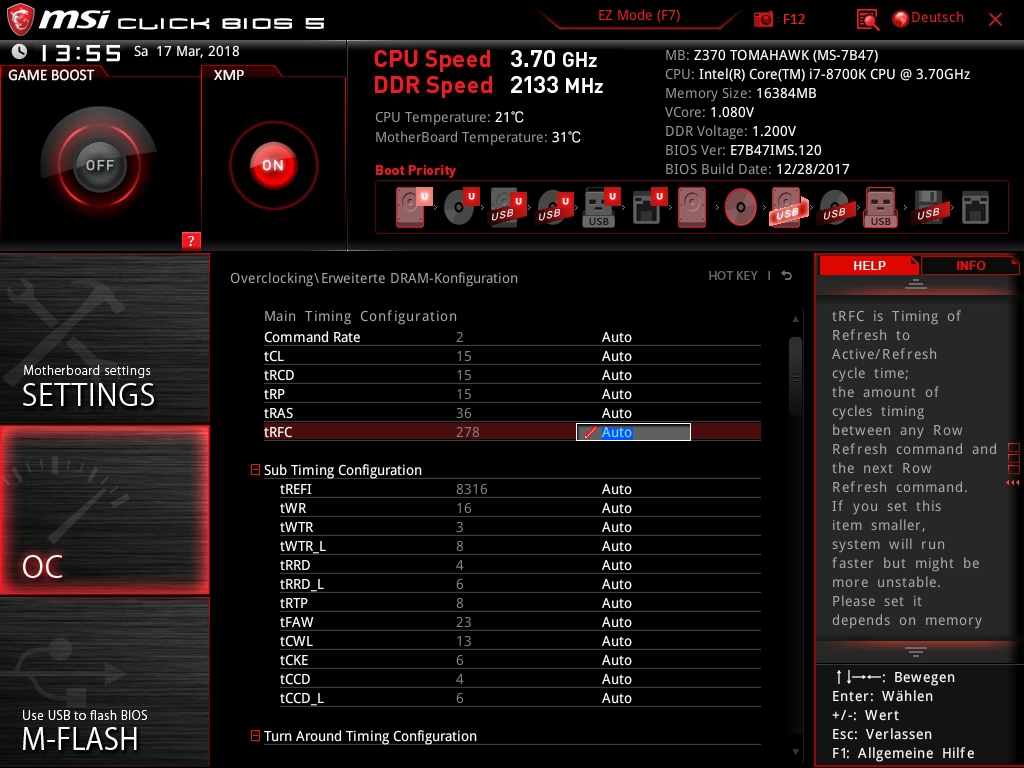Open the tCKE Auto value
The image size is (1024, 768).
[616, 660]
